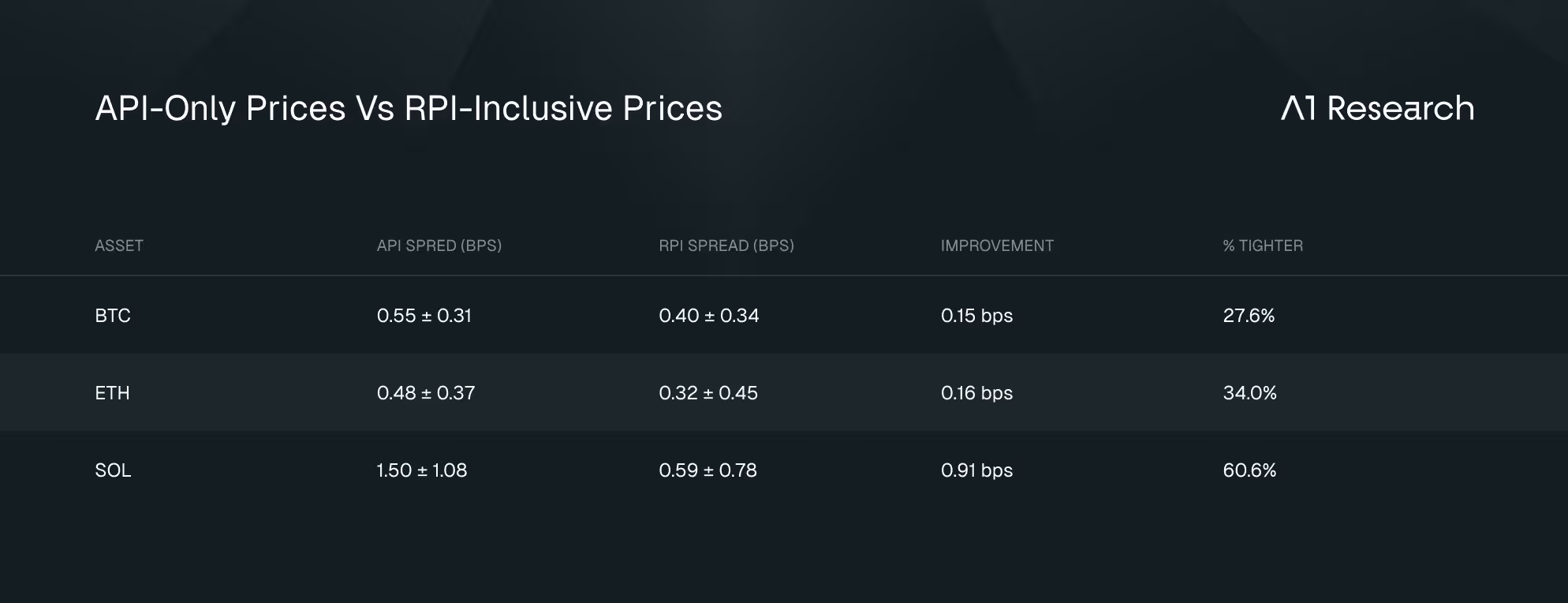Viewport: 1568px width, 603px height.
Task: Select the 60.6% tighter value
Action: (1249, 470)
